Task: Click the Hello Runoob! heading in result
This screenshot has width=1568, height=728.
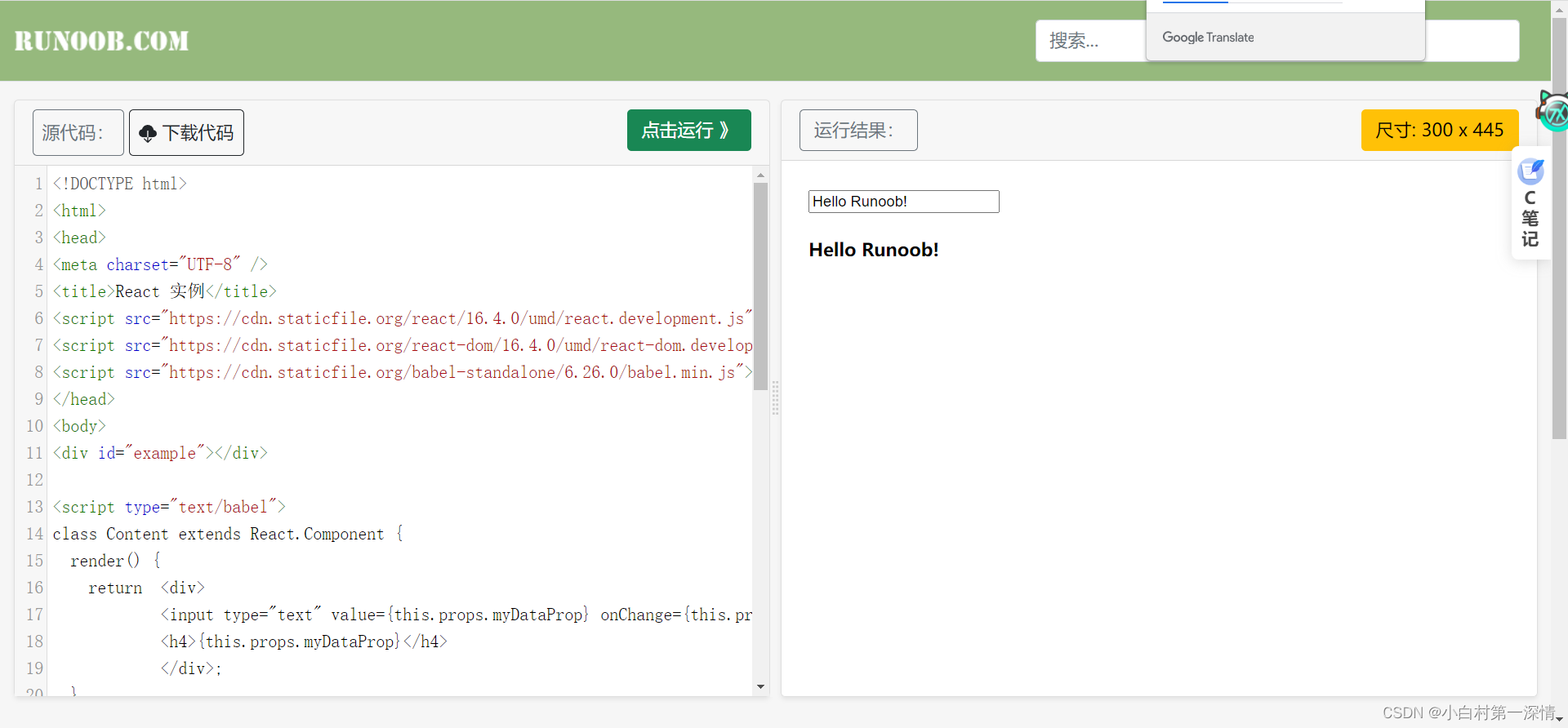Action: coord(874,250)
